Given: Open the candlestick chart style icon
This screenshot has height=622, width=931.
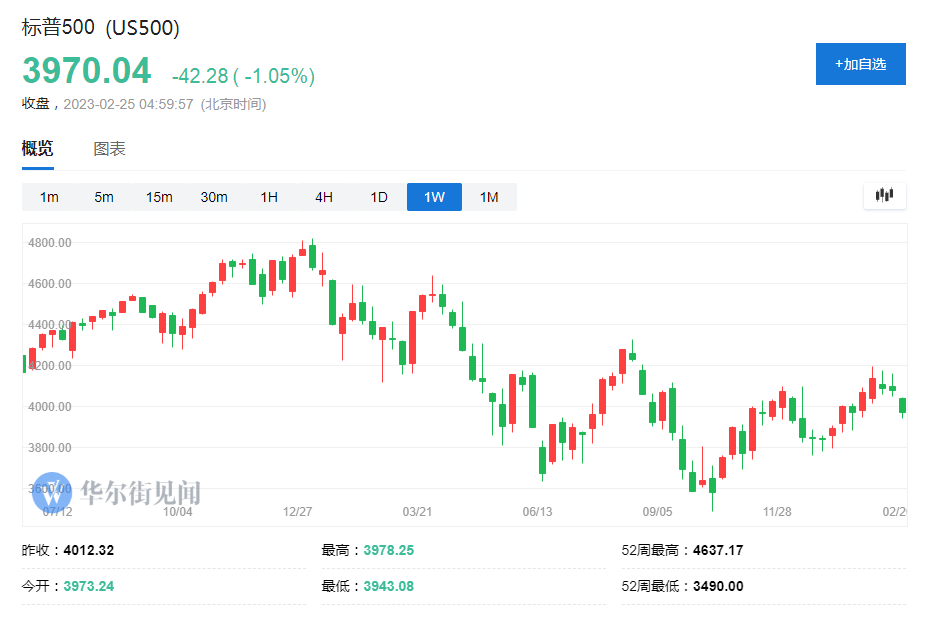Looking at the screenshot, I should 884,196.
